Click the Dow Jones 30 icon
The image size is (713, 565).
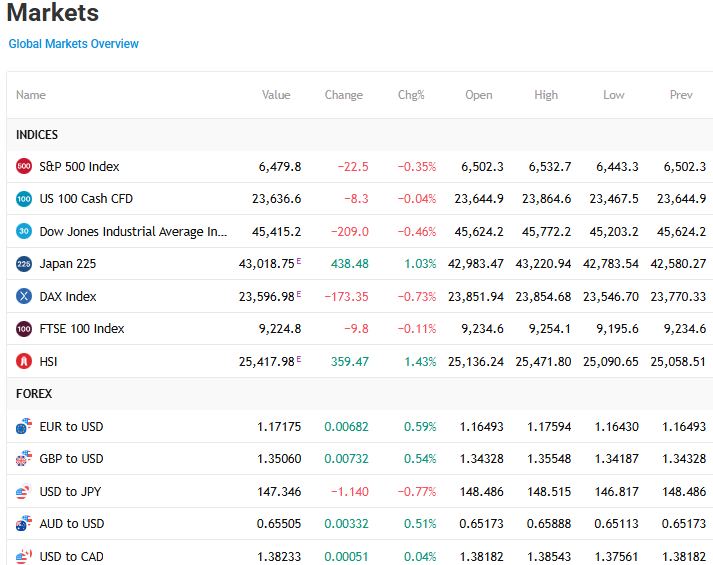(24, 231)
